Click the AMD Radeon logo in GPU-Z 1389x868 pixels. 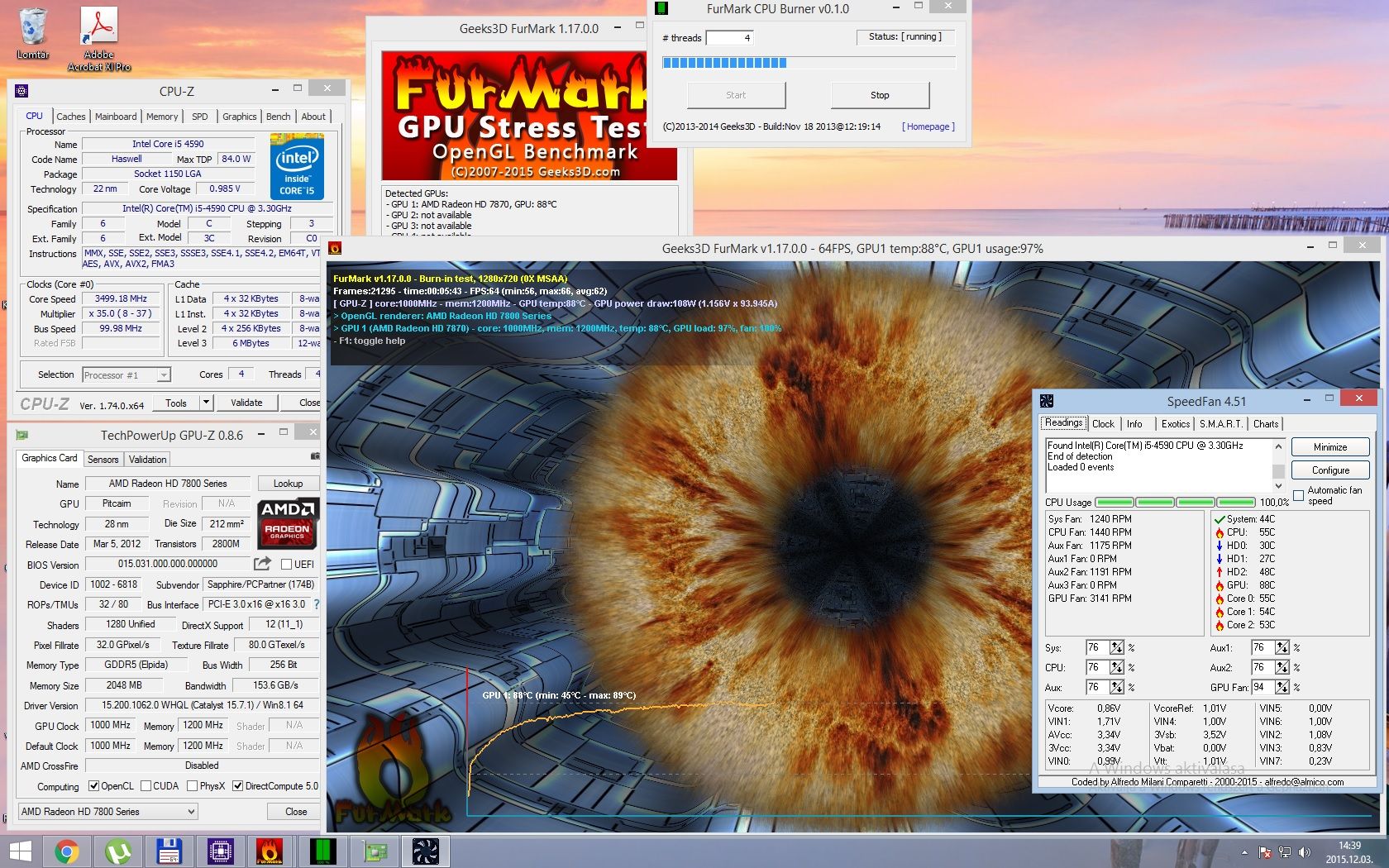point(288,523)
